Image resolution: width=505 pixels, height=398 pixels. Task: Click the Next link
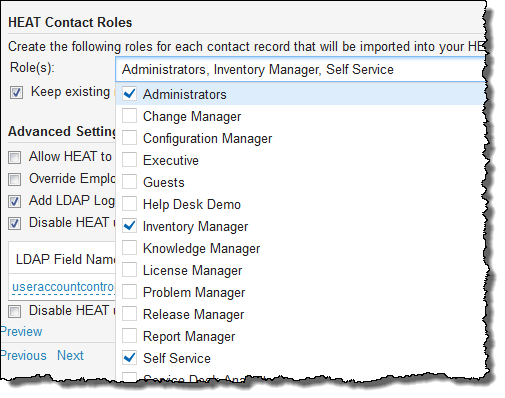pyautogui.click(x=70, y=355)
